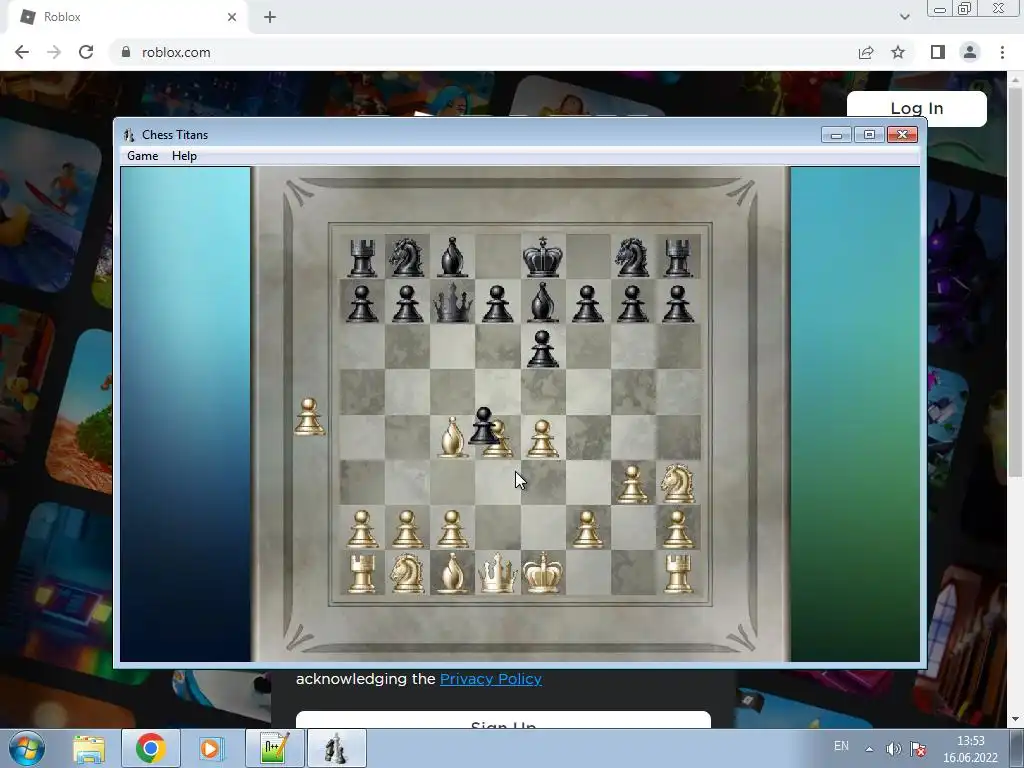1024x768 pixels.
Task: Open the Privacy Policy link
Action: click(490, 679)
